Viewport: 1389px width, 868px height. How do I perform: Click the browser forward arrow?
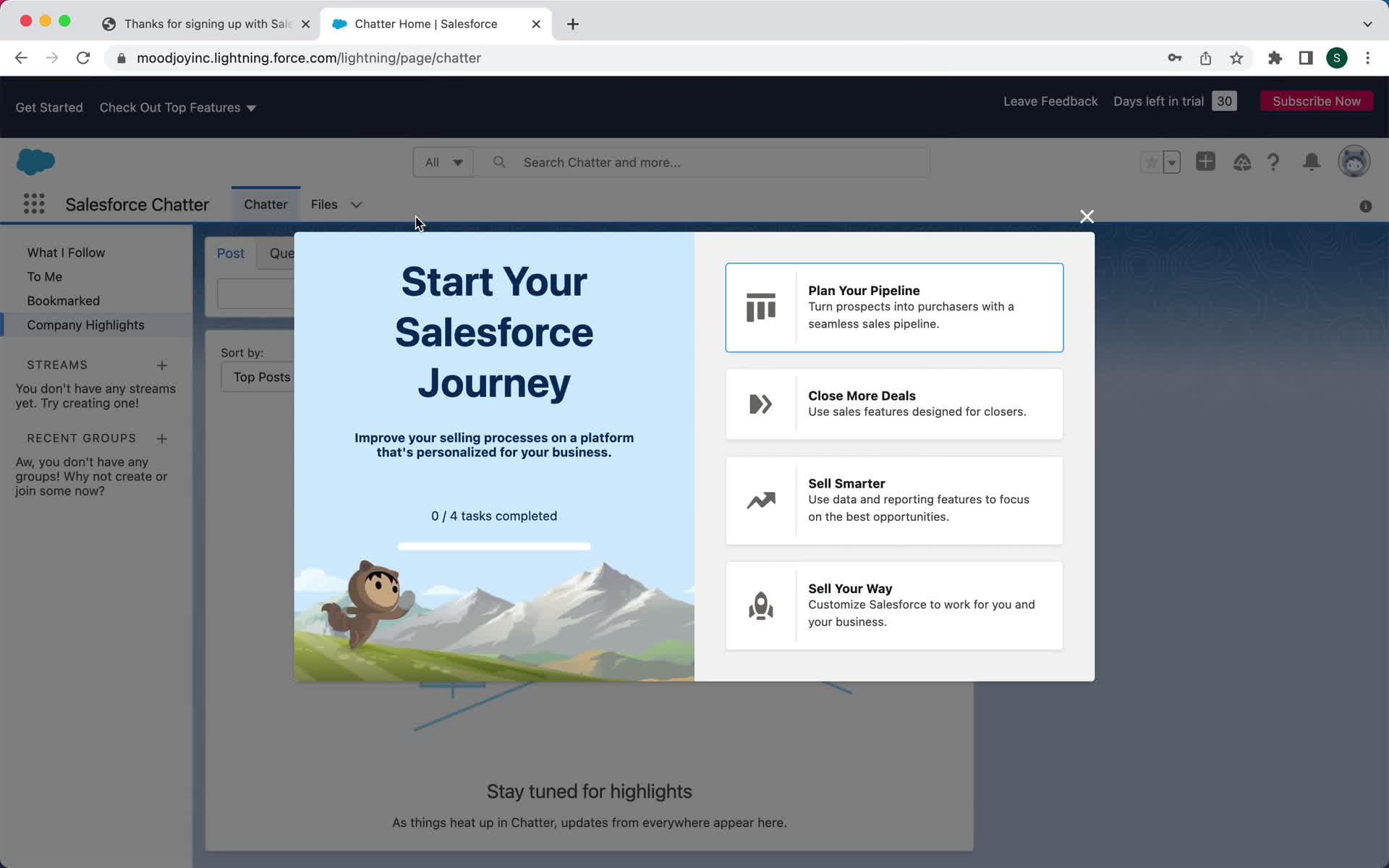click(x=52, y=58)
